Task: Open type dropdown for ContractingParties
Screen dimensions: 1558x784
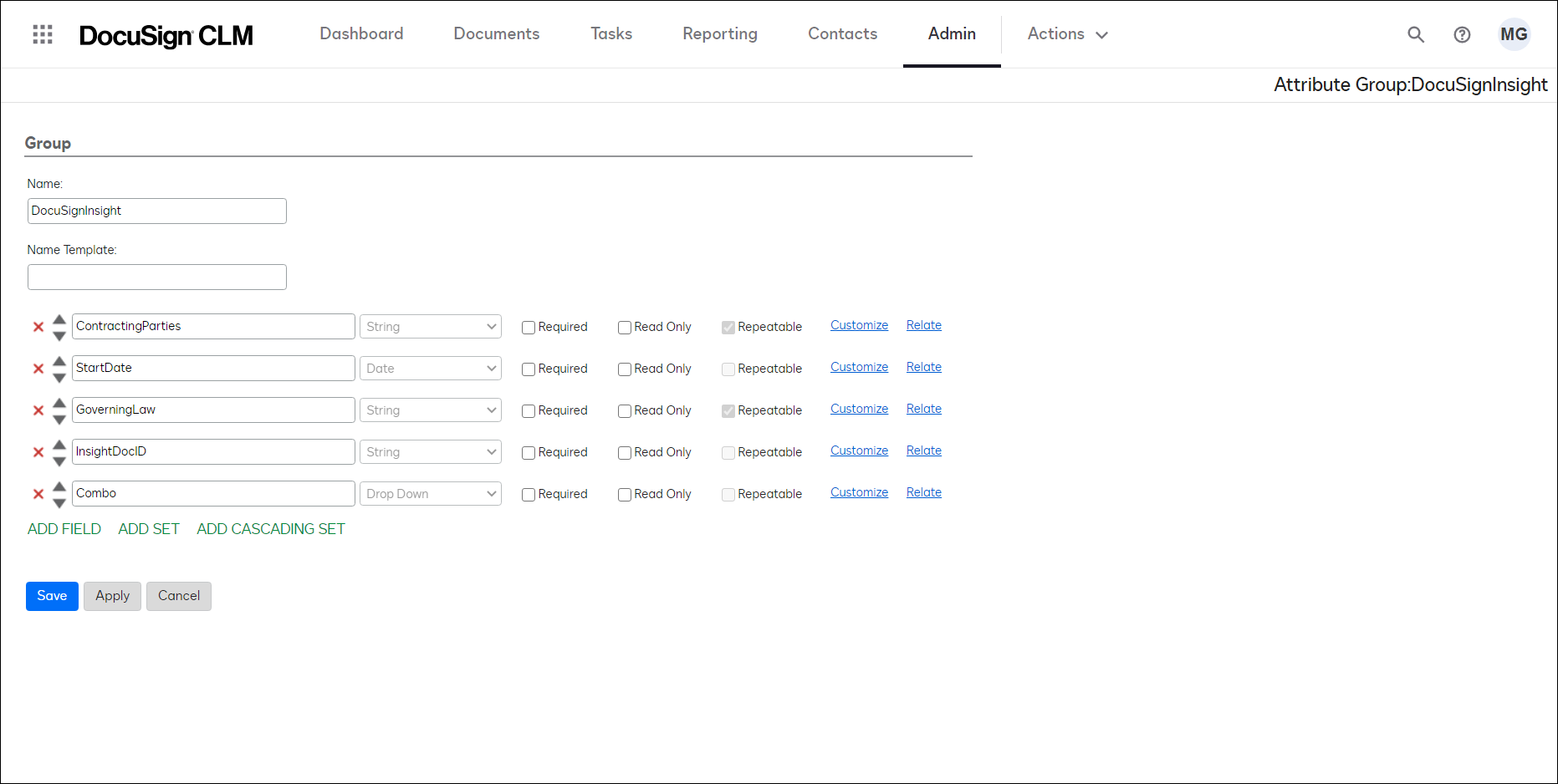Action: [431, 327]
